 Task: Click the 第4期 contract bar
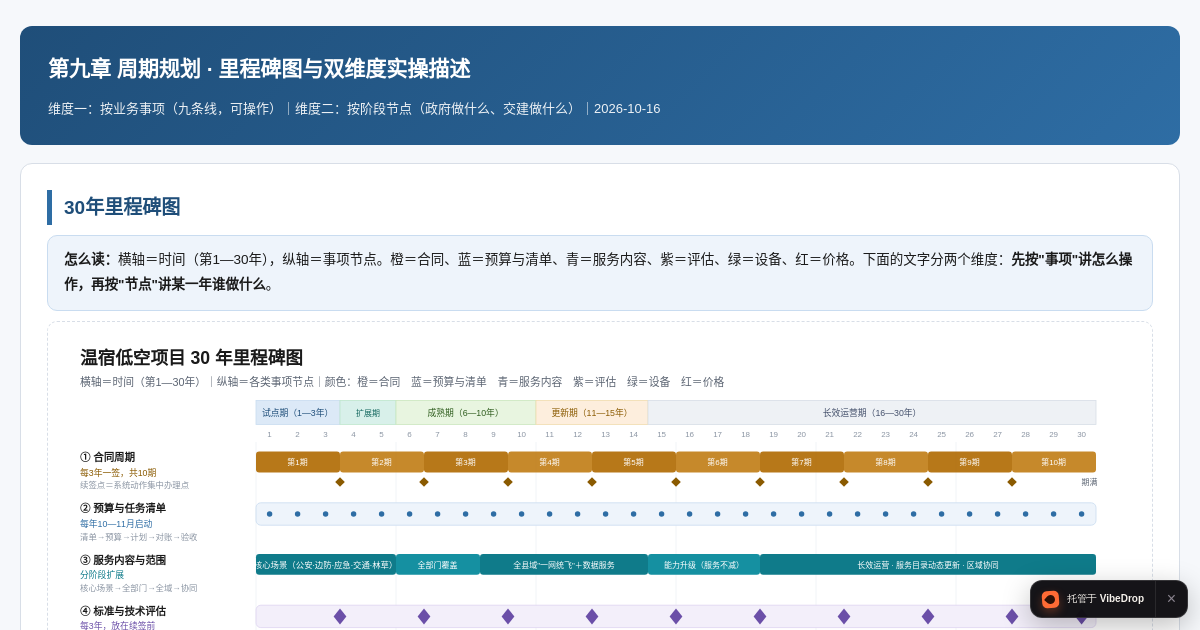(550, 462)
